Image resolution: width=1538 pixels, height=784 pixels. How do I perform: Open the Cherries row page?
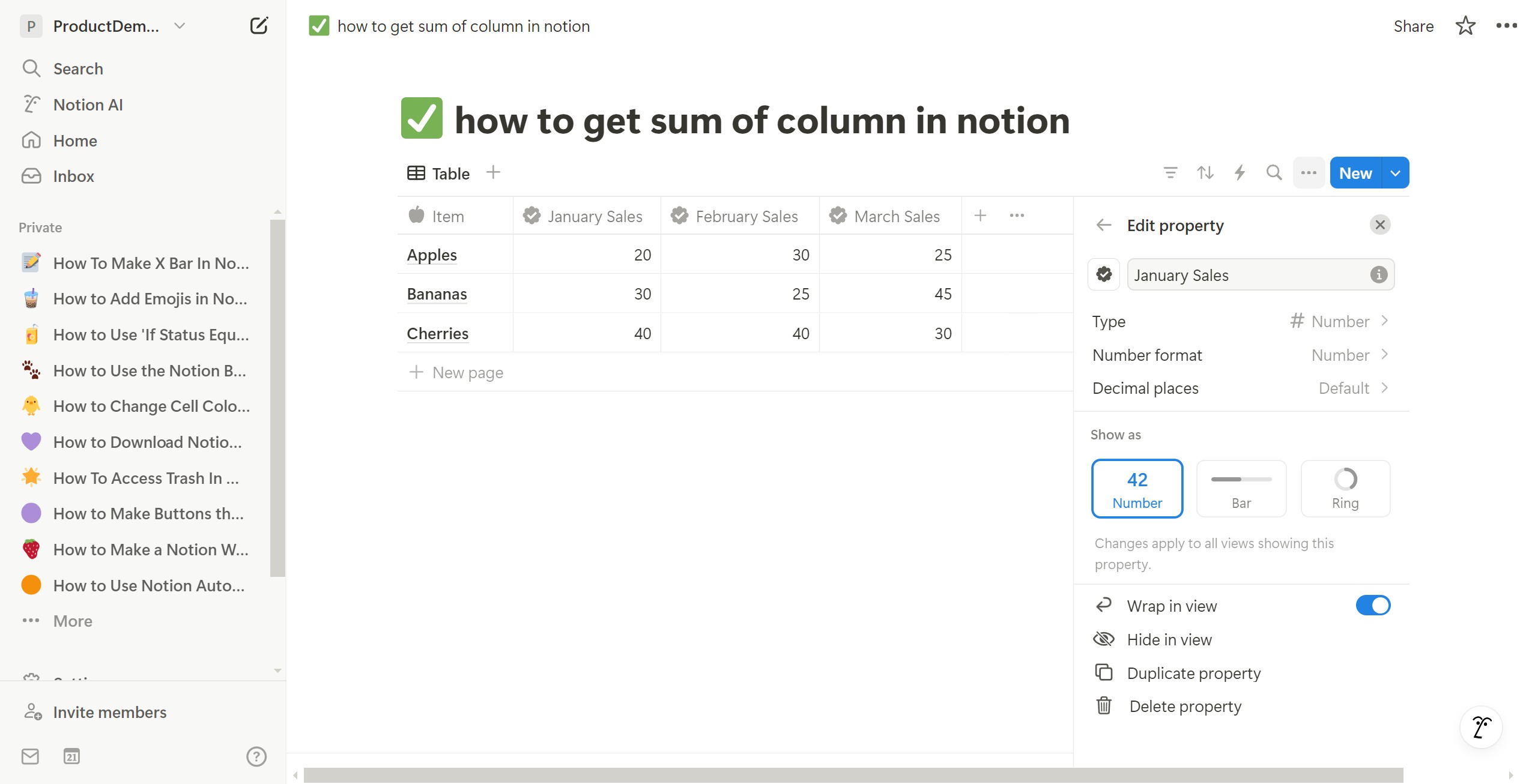pyautogui.click(x=437, y=334)
